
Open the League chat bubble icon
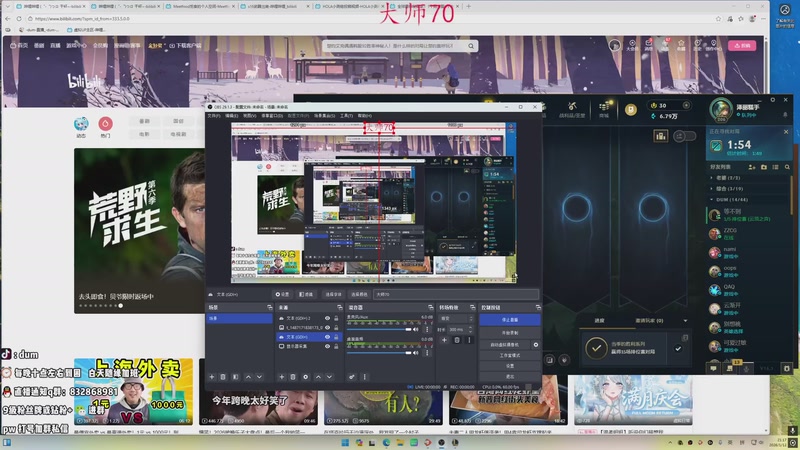point(714,367)
